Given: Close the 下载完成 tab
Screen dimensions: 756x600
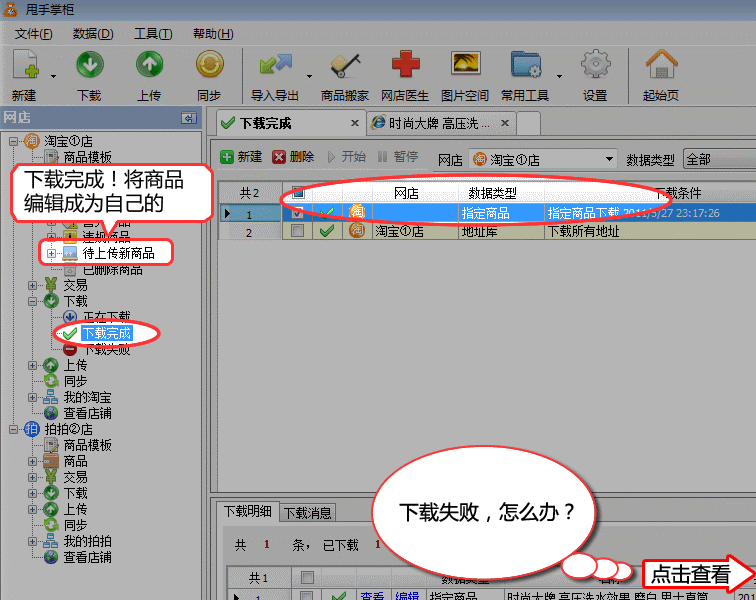Looking at the screenshot, I should click(355, 123).
